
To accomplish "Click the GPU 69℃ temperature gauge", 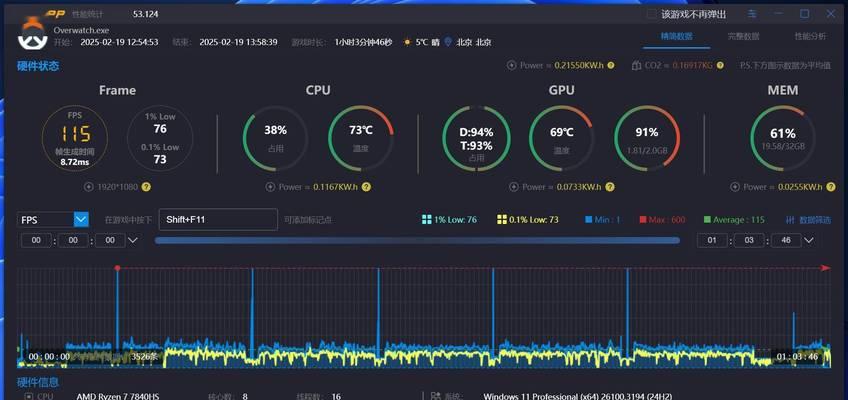I will tap(561, 138).
